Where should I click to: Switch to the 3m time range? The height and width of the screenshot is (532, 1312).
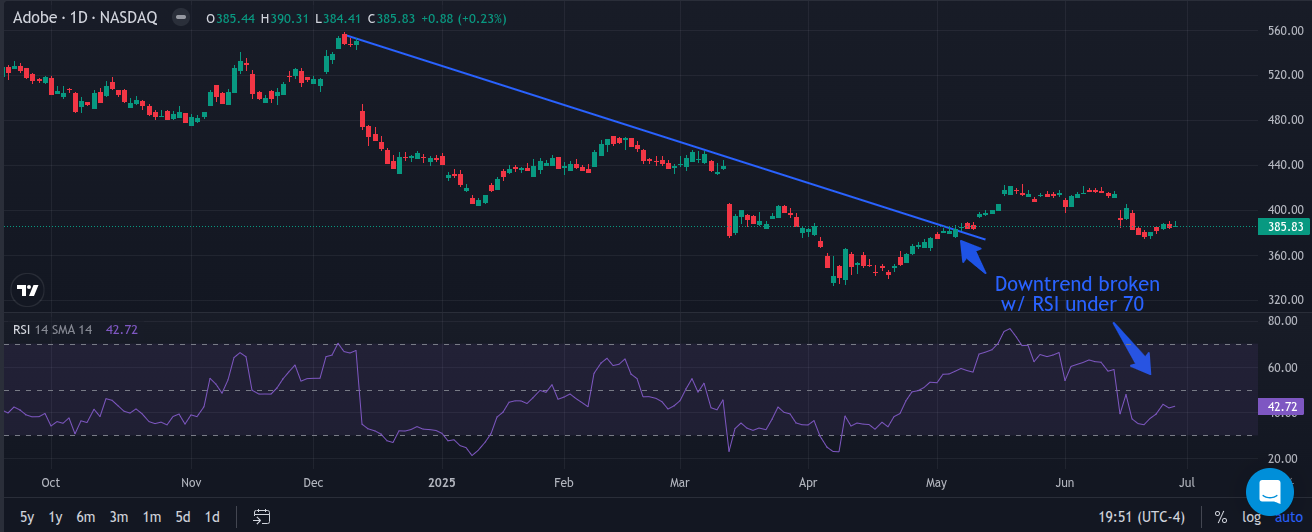point(118,517)
